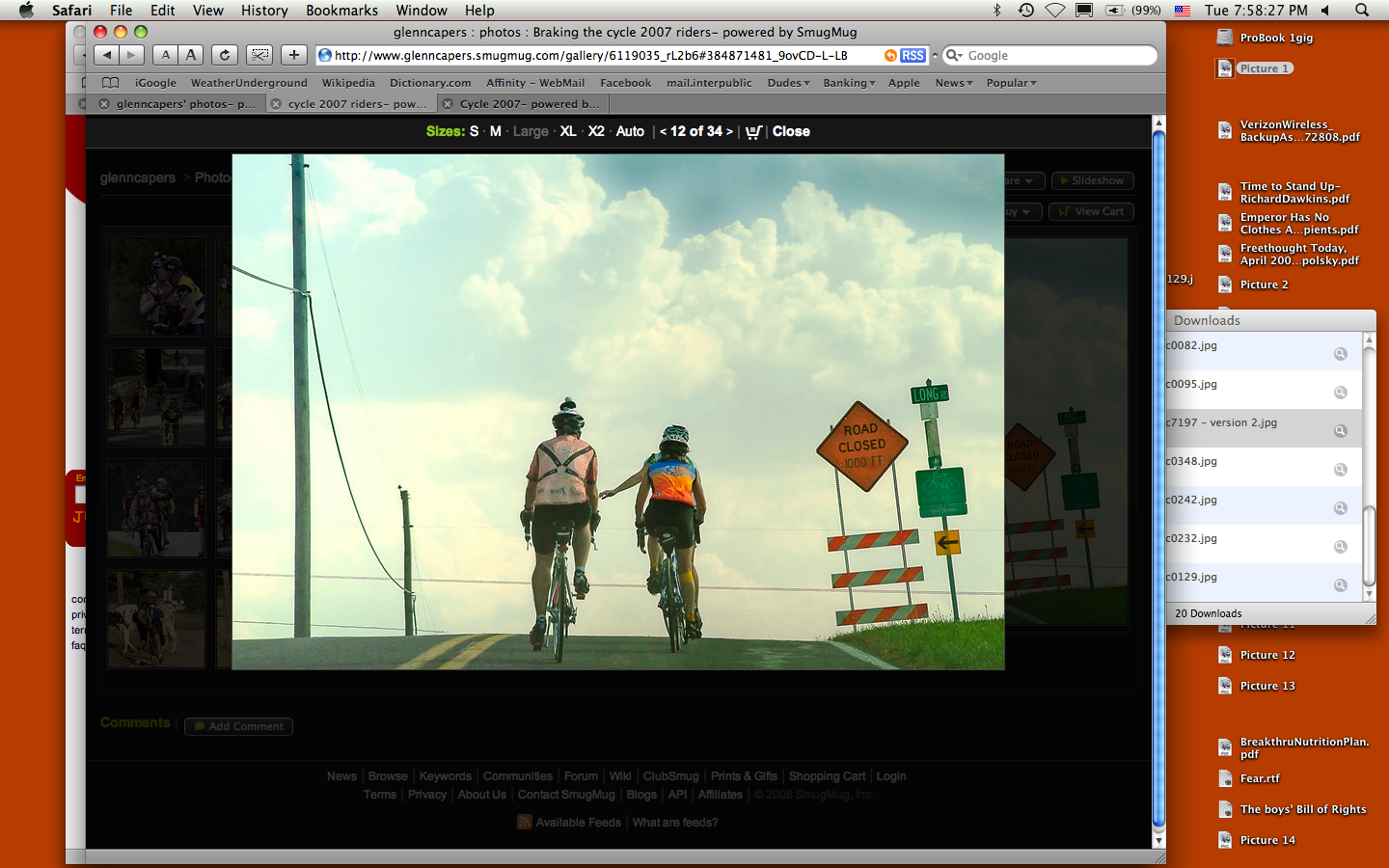Show all bookmarks via the book icon
Viewport: 1389px width, 868px height.
tap(111, 83)
